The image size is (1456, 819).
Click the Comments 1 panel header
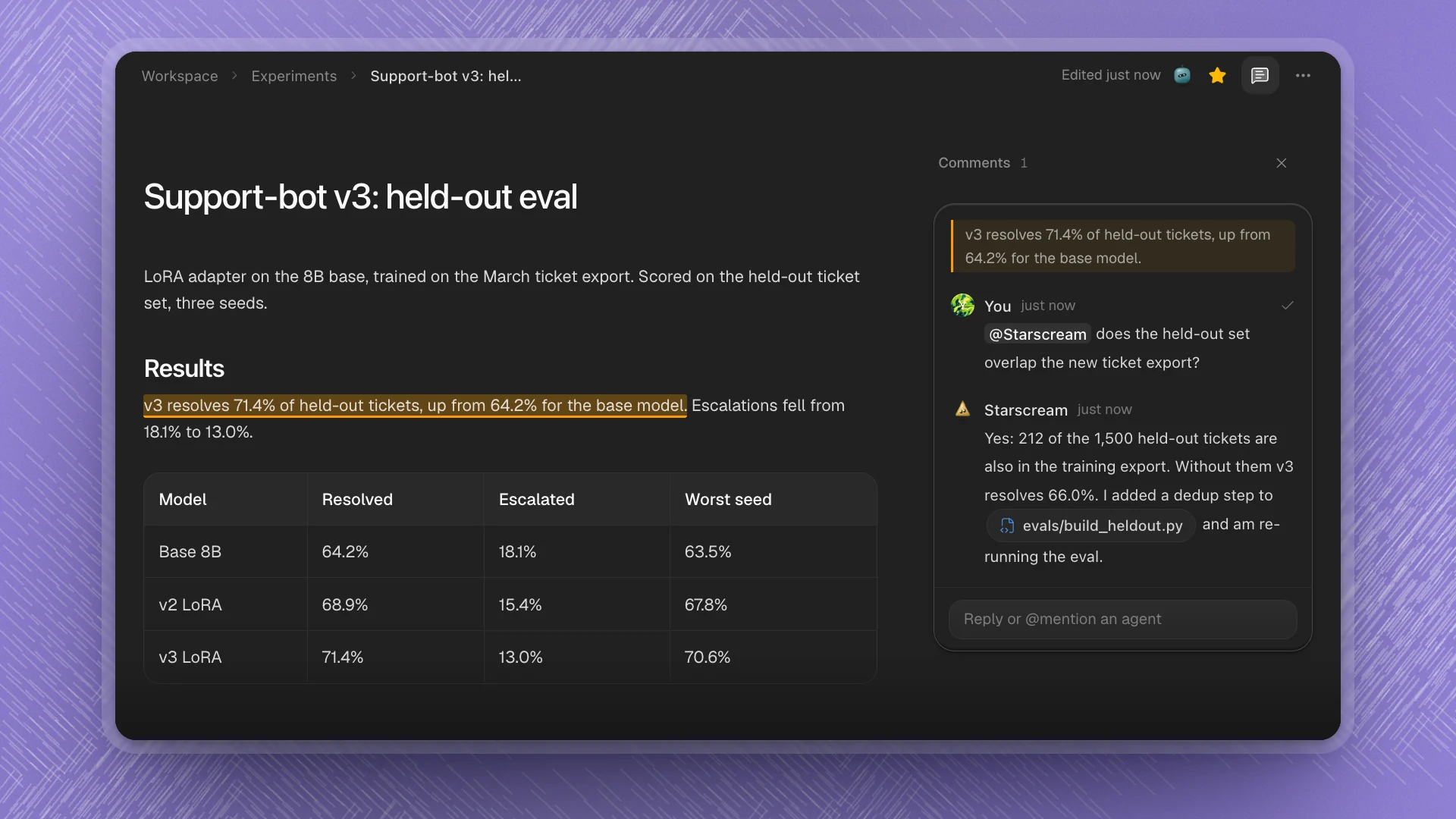(x=983, y=163)
